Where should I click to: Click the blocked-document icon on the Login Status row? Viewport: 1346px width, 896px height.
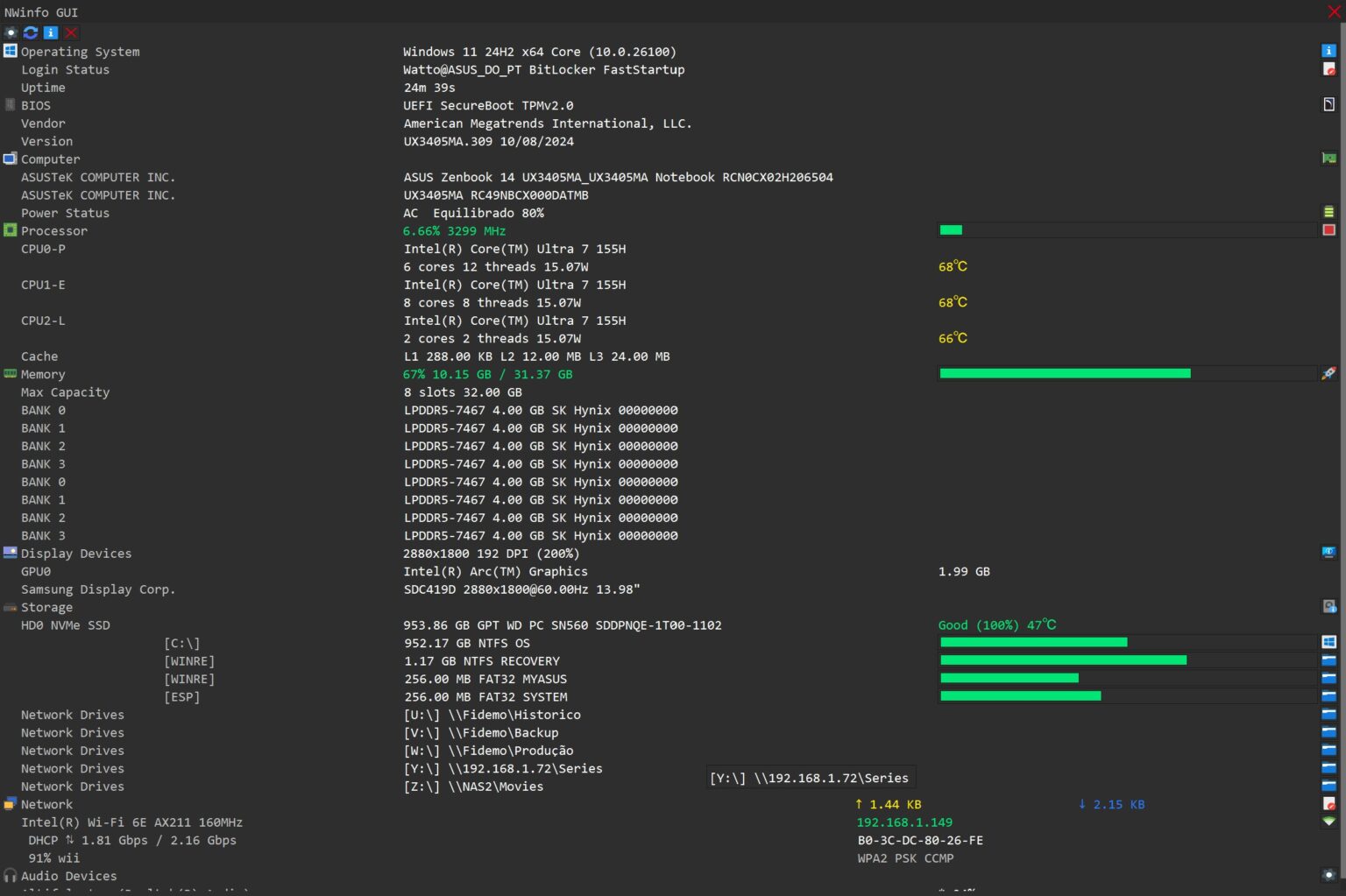click(x=1328, y=69)
